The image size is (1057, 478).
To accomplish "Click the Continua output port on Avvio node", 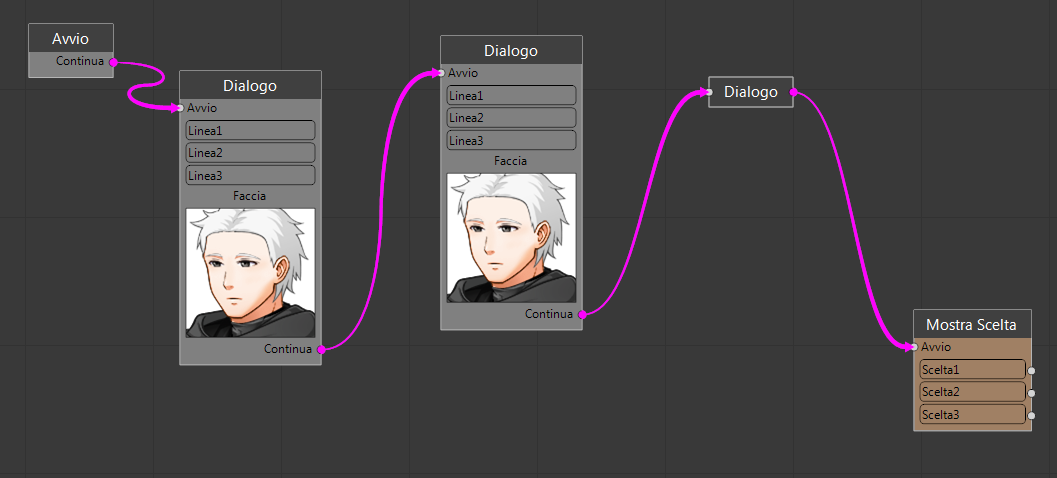I will [x=113, y=62].
